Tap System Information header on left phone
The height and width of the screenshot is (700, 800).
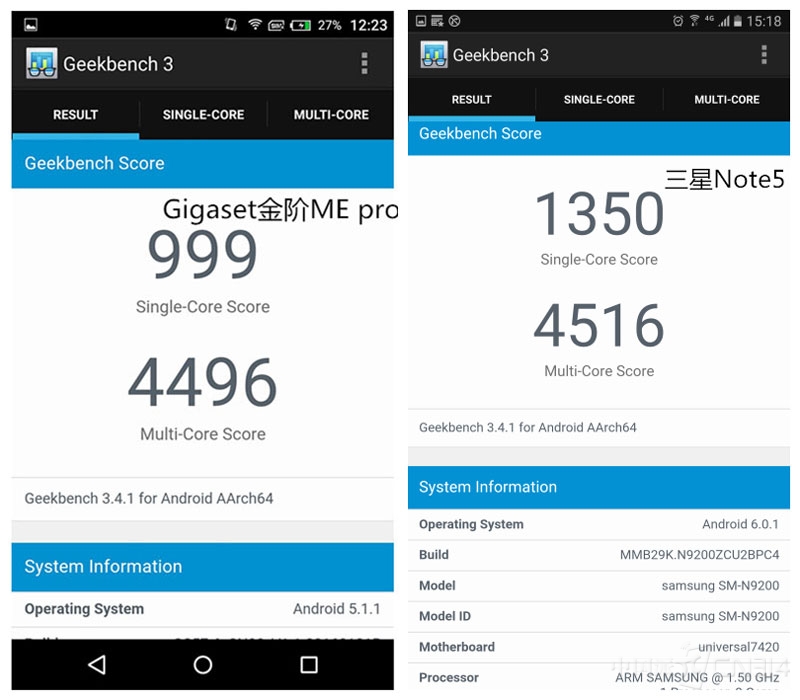203,567
